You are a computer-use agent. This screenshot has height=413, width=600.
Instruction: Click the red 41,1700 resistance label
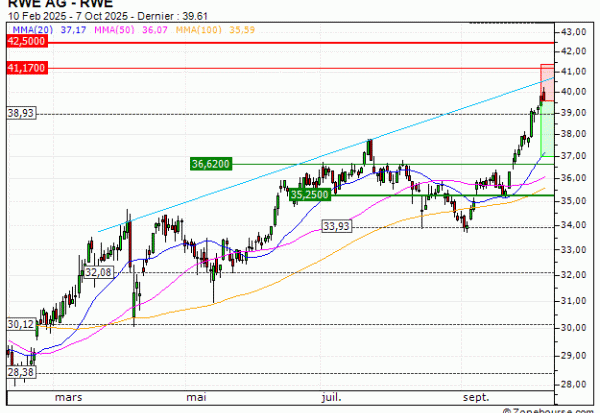[x=26, y=68]
